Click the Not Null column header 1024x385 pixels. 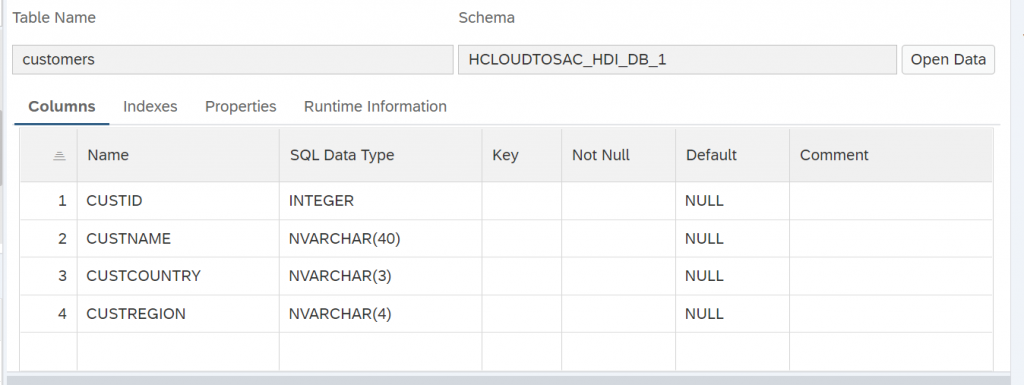[x=618, y=155]
